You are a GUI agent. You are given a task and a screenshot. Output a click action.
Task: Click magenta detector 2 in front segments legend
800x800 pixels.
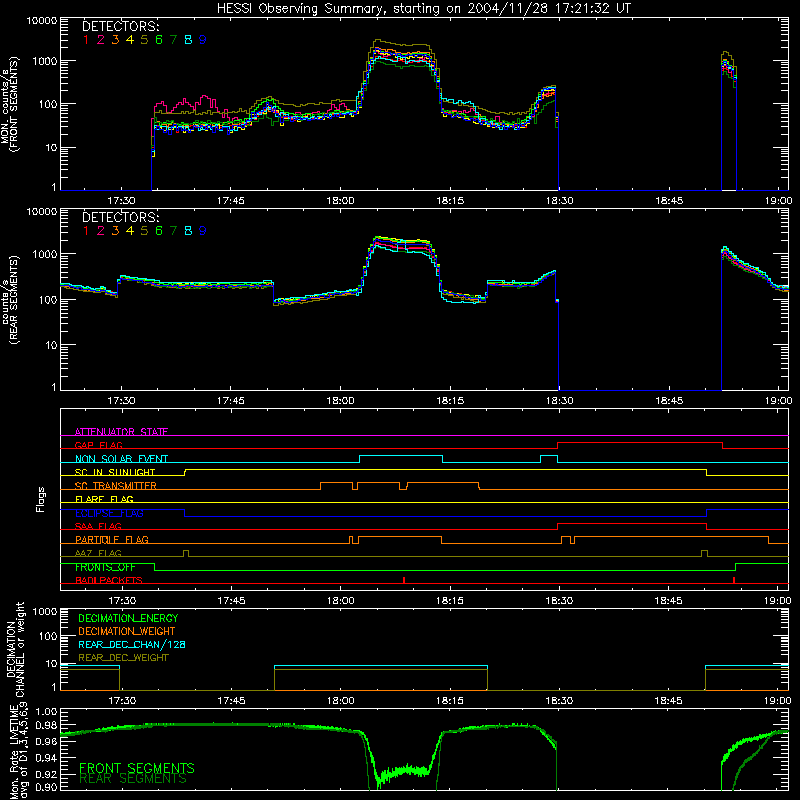pyautogui.click(x=101, y=40)
